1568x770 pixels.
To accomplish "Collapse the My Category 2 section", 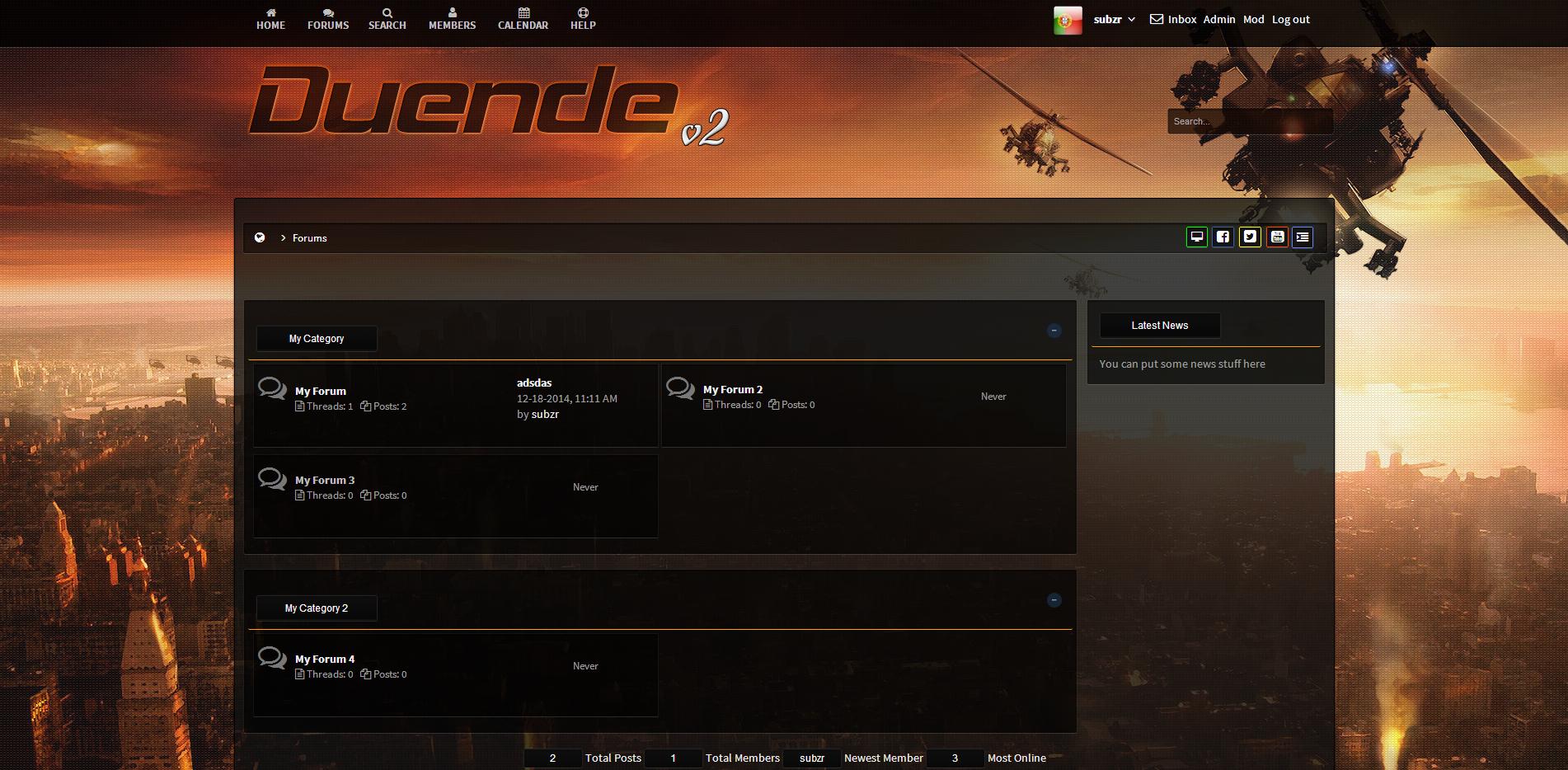I will tap(1054, 600).
